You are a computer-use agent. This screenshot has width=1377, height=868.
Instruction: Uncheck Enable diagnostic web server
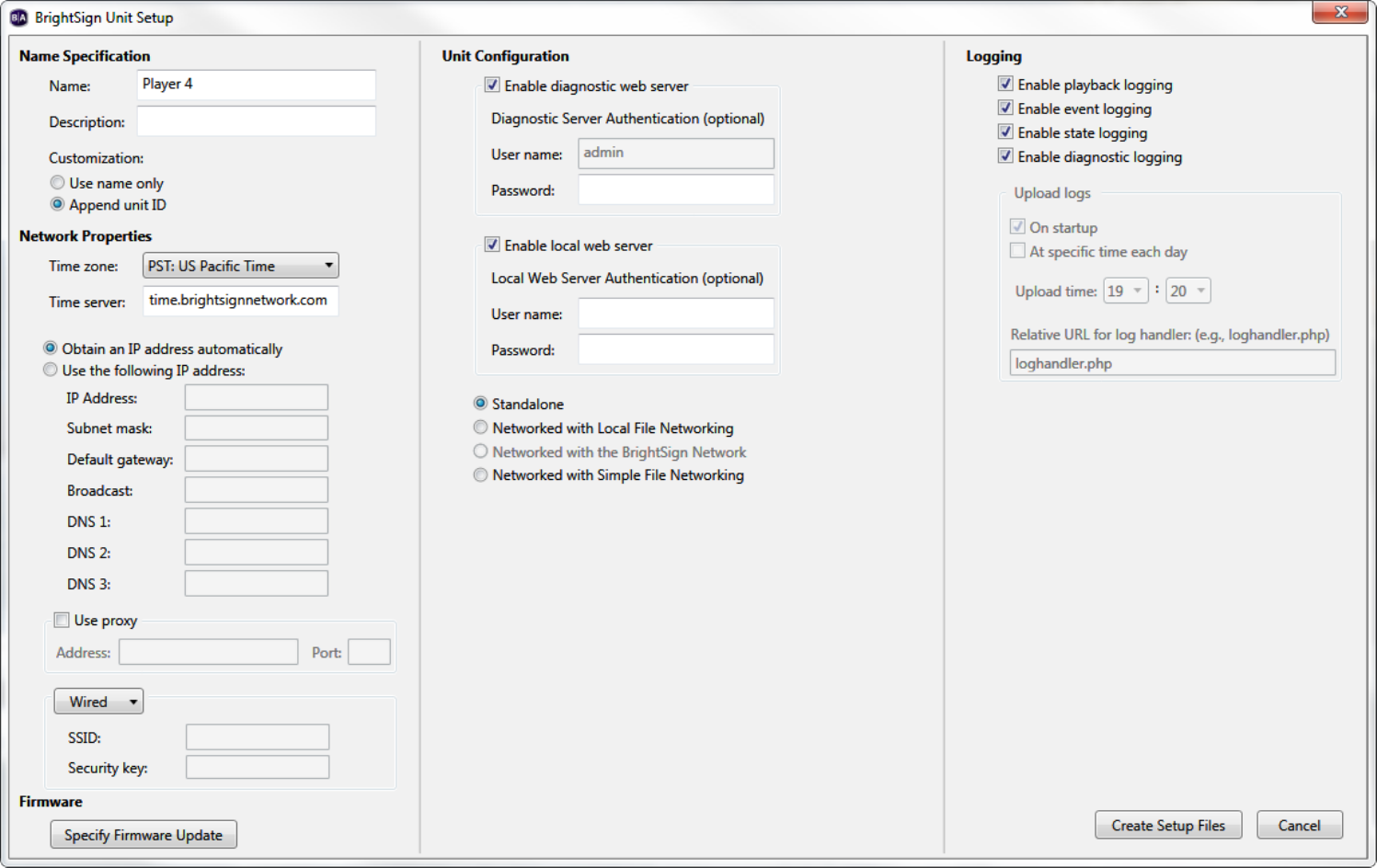point(492,86)
